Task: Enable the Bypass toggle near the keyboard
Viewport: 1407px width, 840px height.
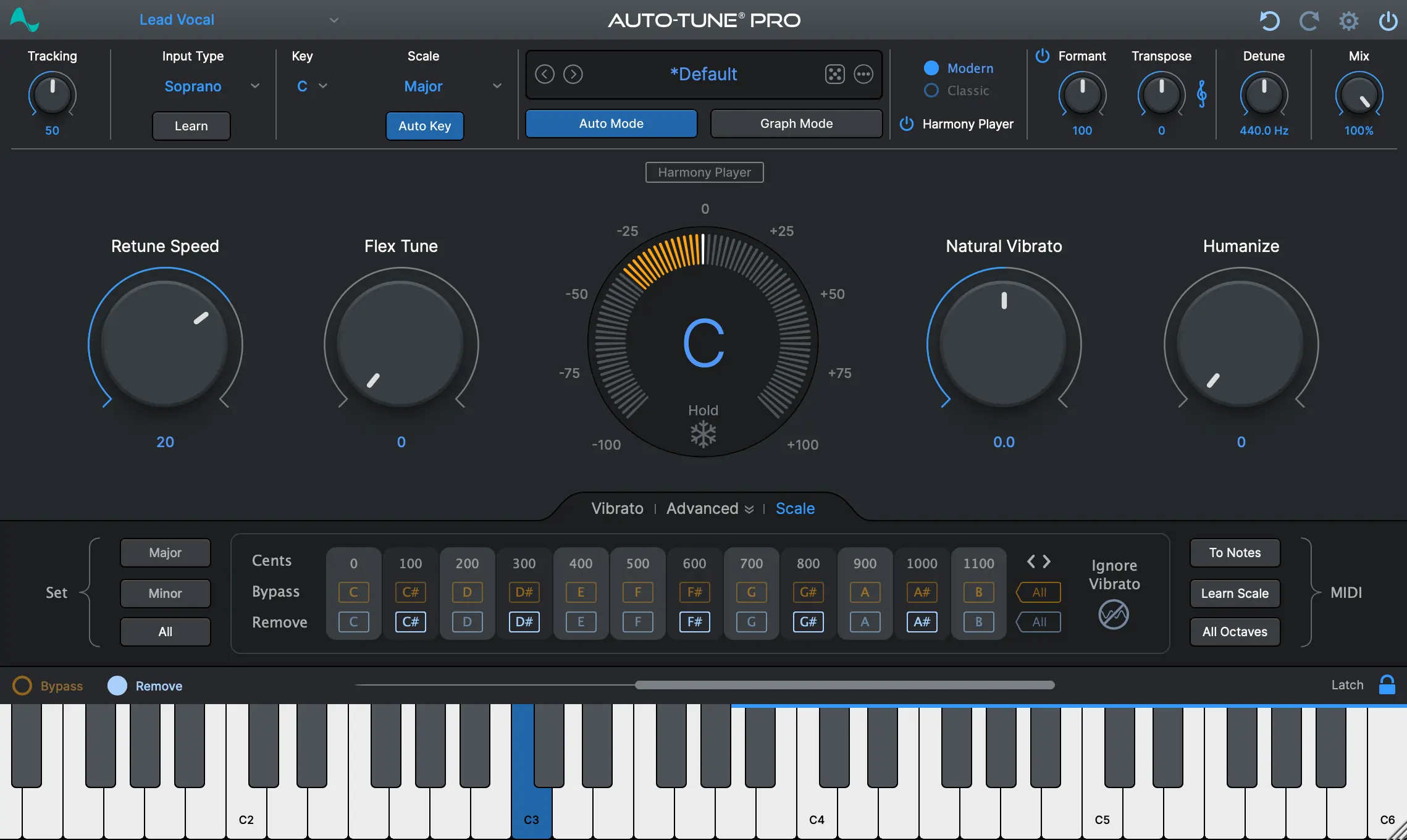Action: tap(23, 686)
